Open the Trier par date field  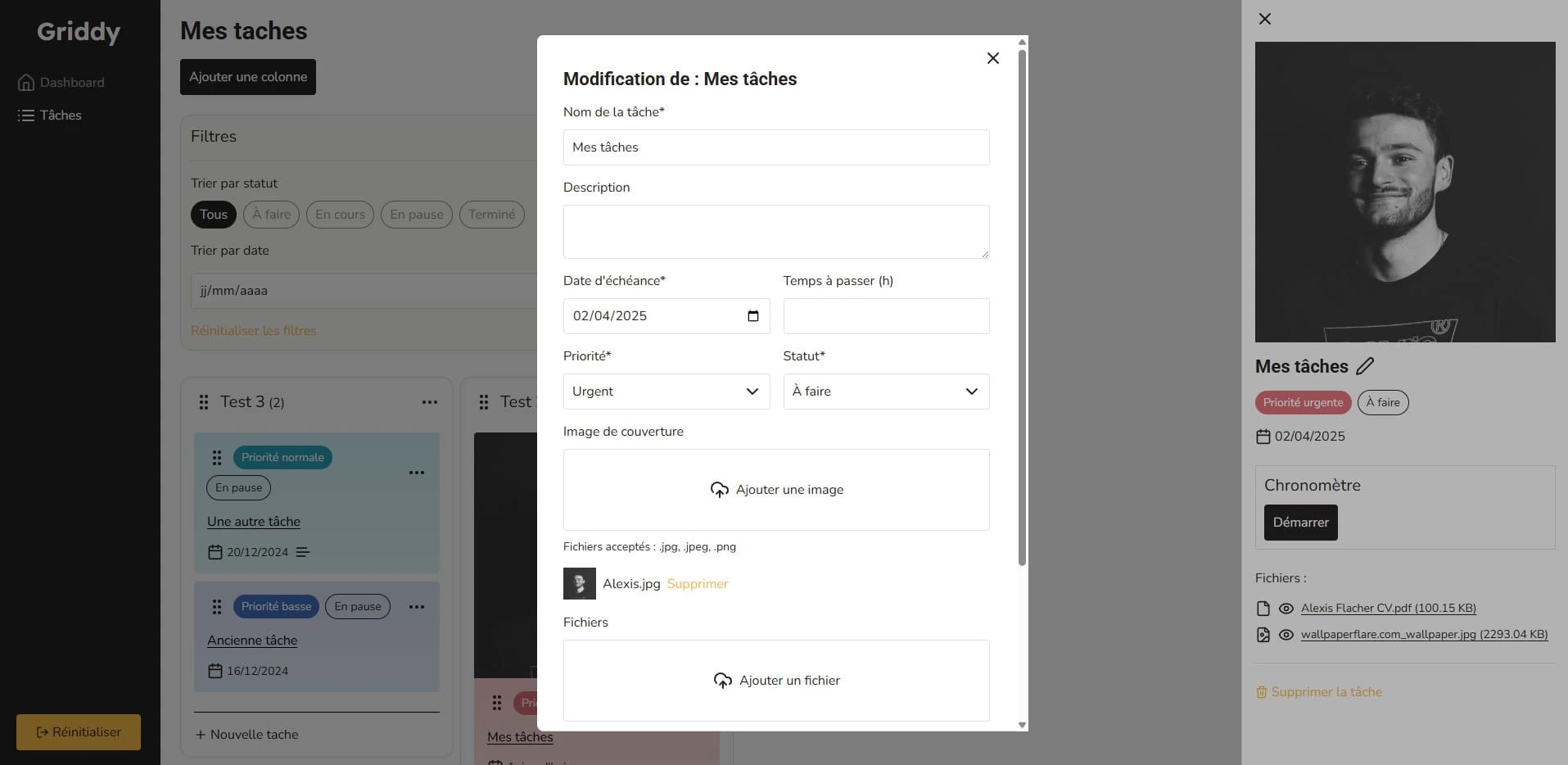click(x=364, y=291)
